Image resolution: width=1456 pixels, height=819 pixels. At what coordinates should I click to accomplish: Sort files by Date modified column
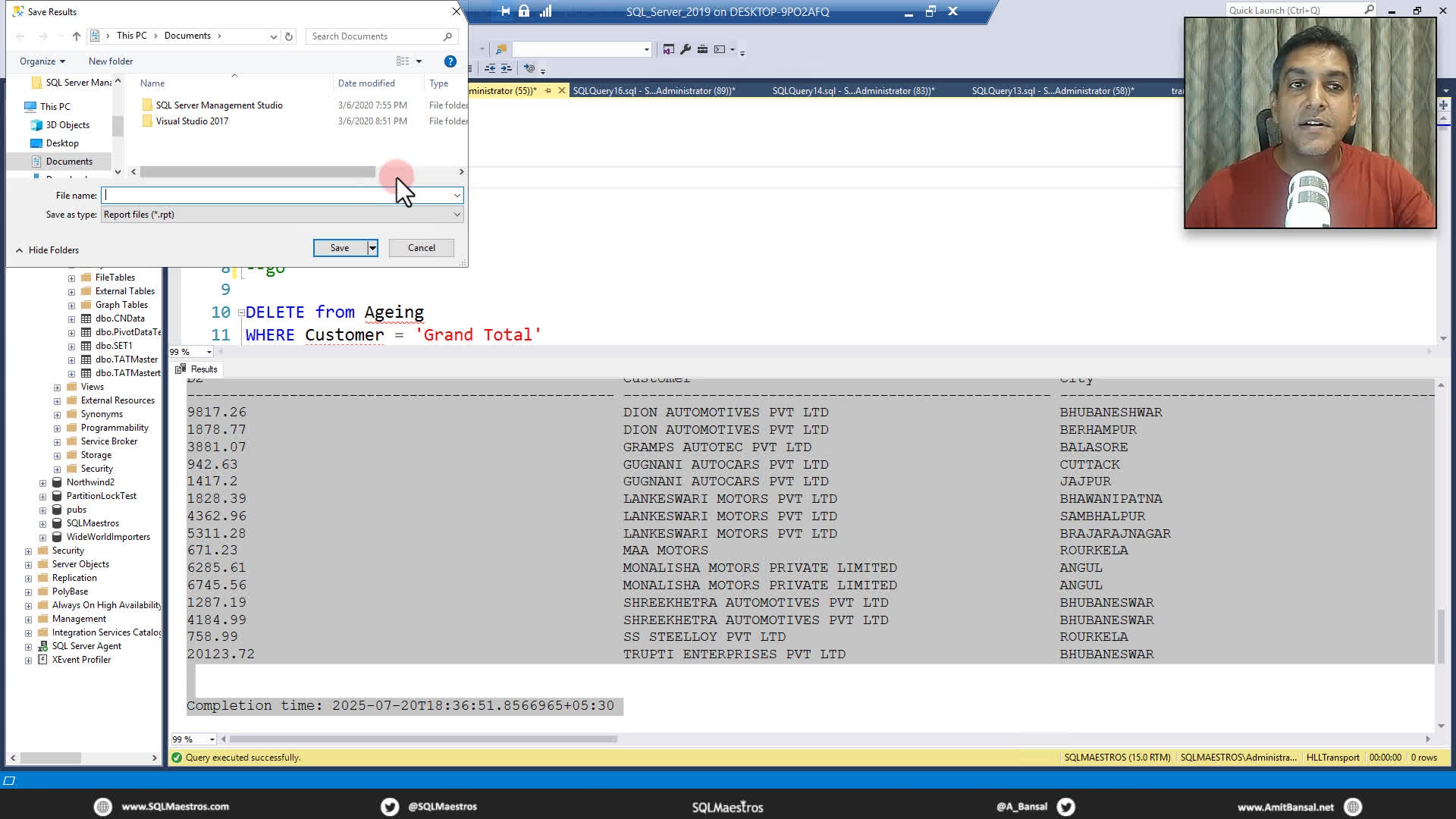tap(366, 83)
